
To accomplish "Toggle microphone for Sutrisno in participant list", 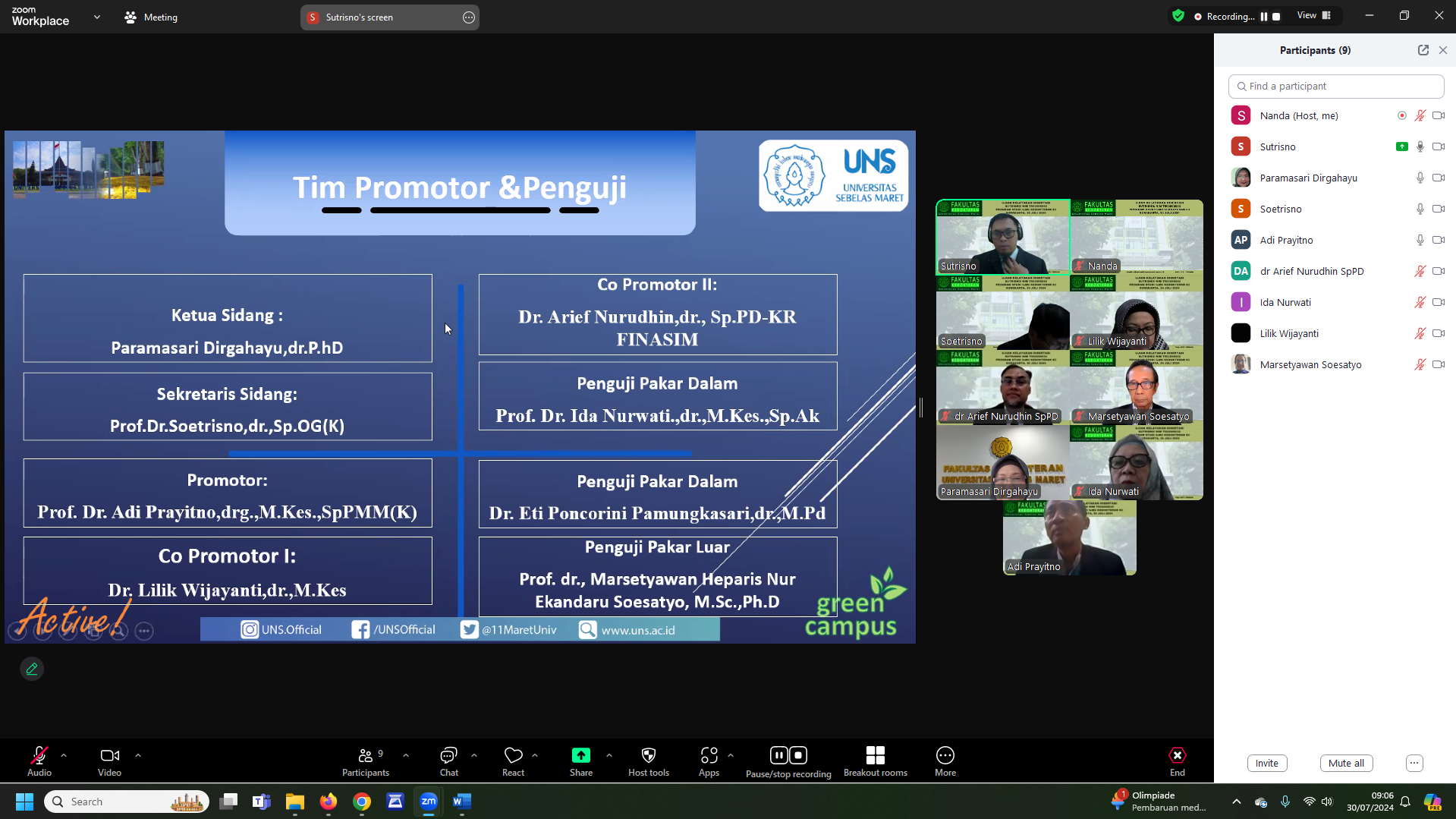I will (1420, 146).
